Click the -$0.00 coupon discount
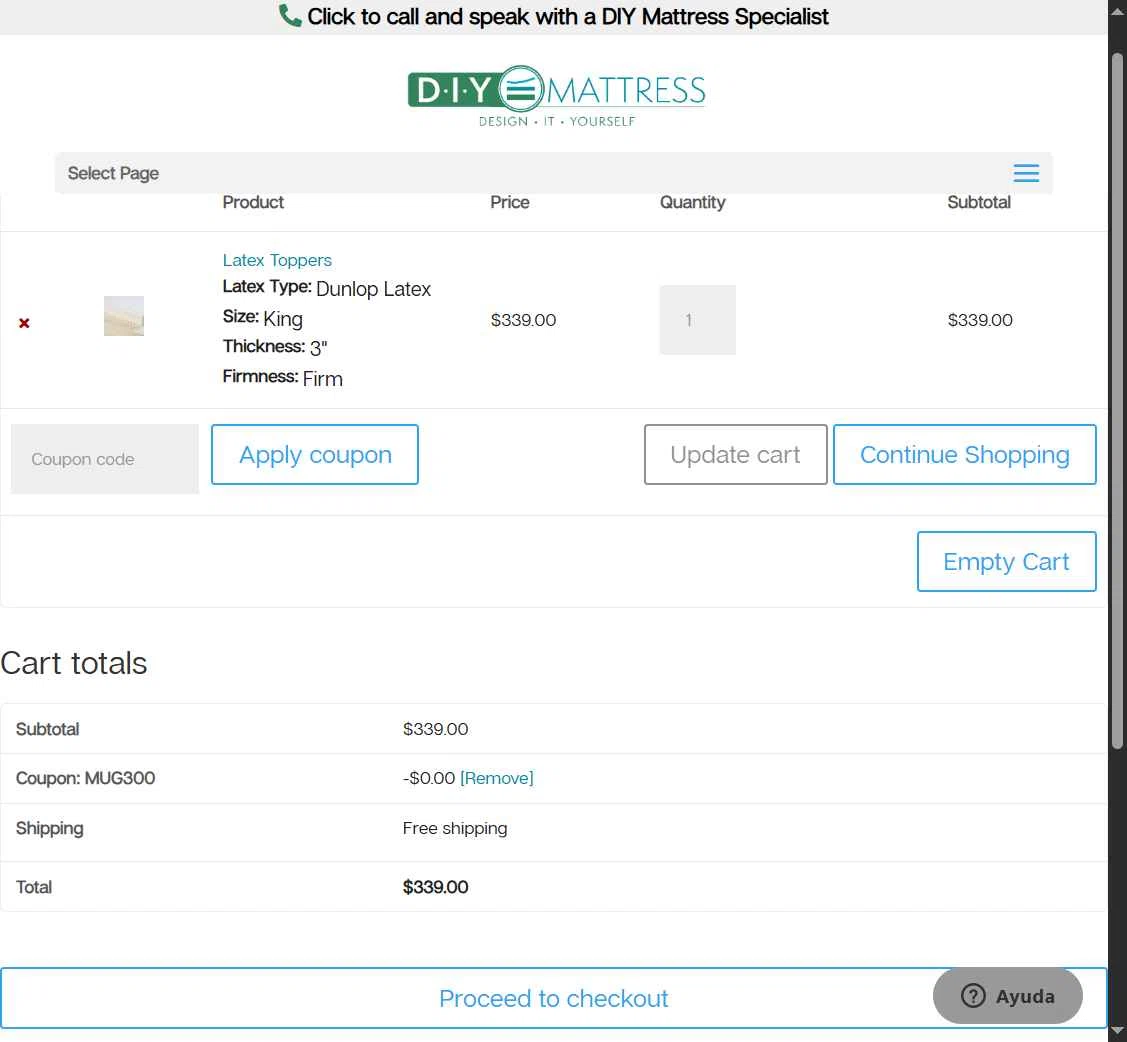 [429, 778]
